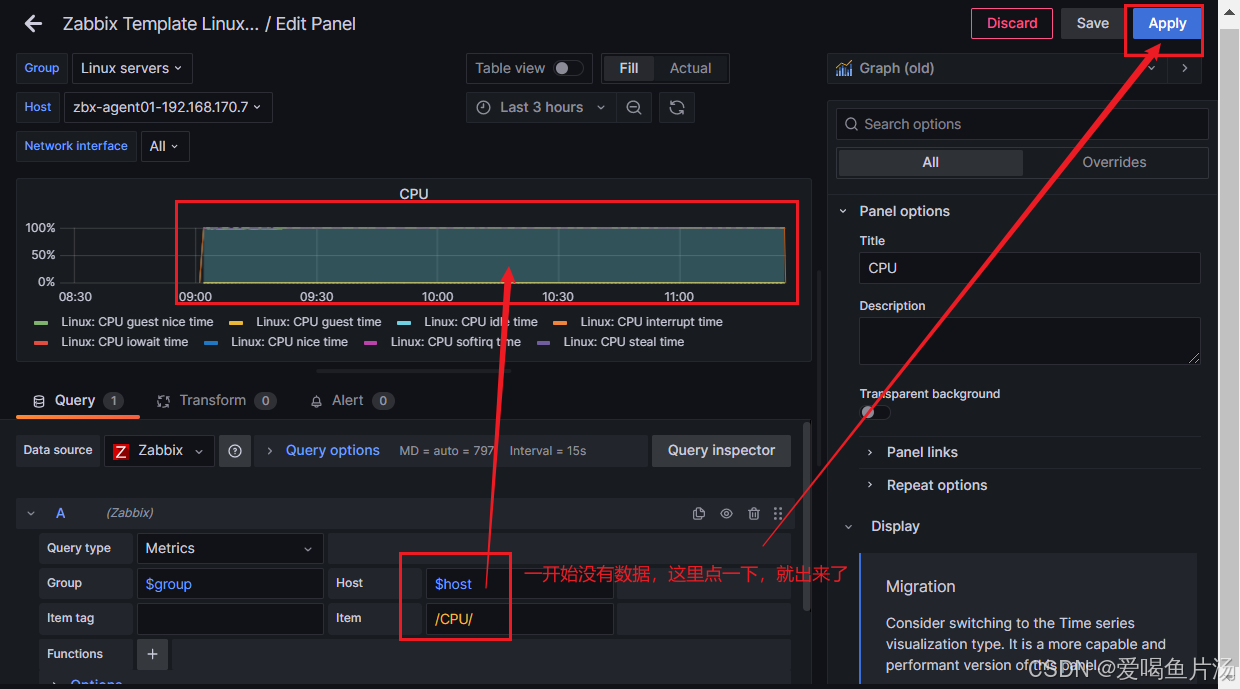Open the query help icon next to Zabbix
Viewport: 1240px width, 689px height.
tap(235, 451)
